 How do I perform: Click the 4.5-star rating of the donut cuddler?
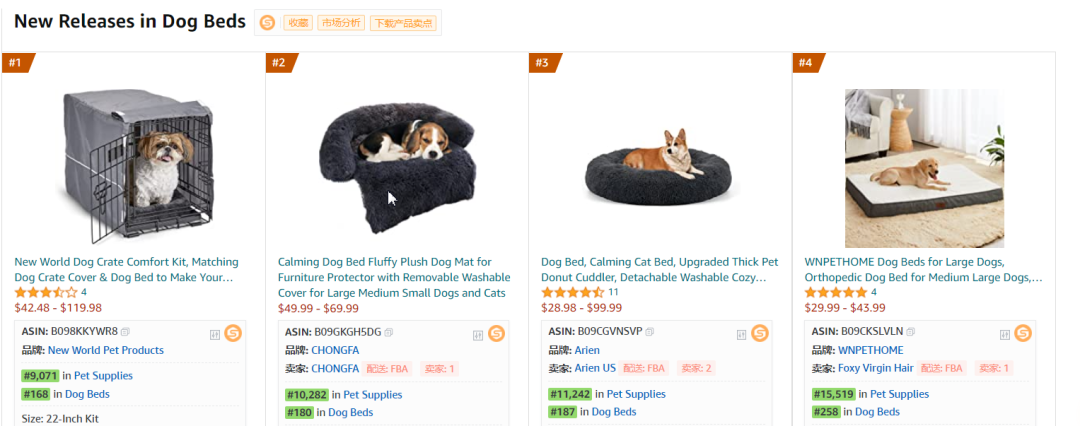572,292
